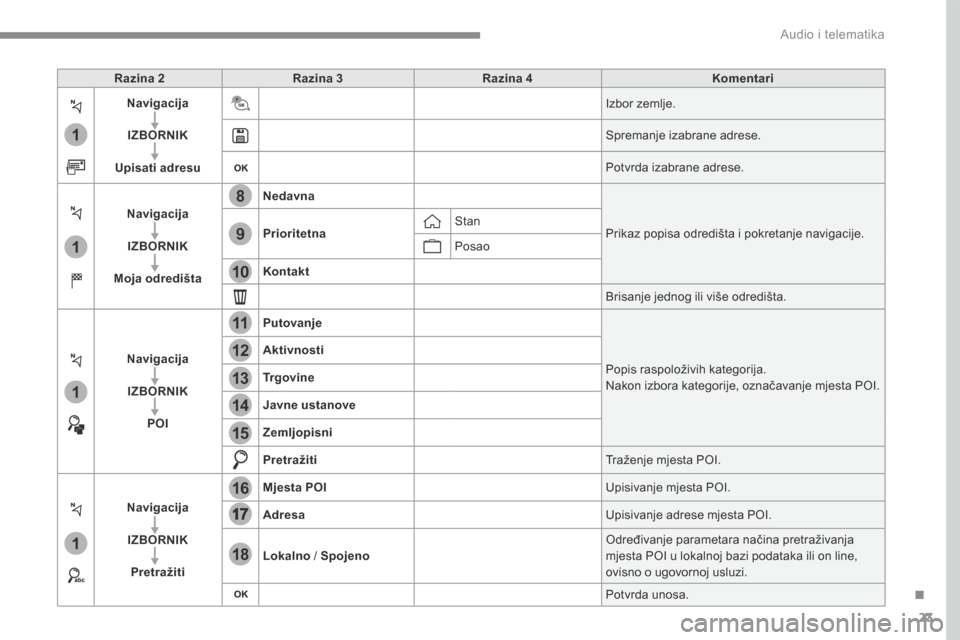Click the country selection globe icon
The image size is (960, 640).
point(240,104)
